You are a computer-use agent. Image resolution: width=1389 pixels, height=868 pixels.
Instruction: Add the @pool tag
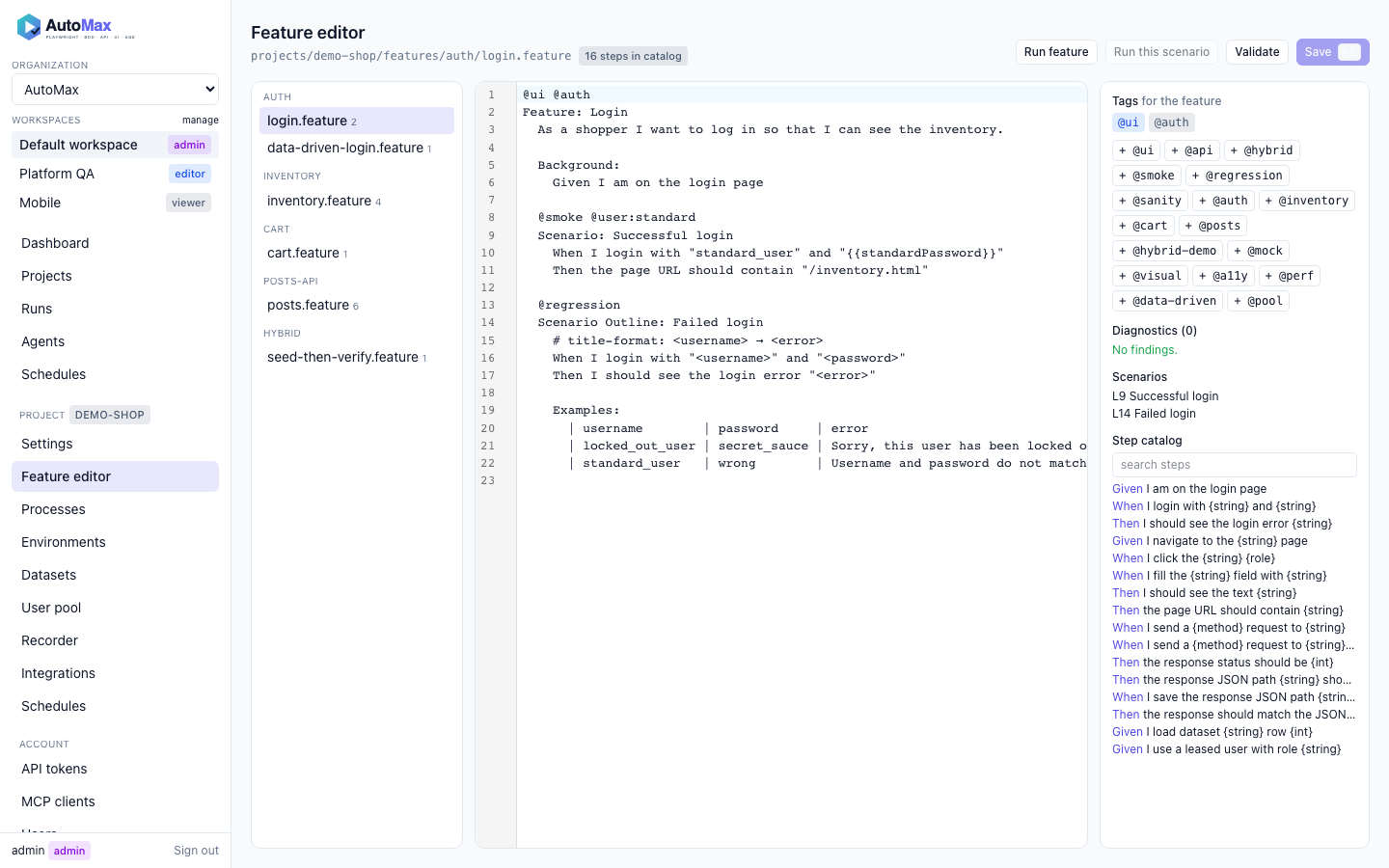(1259, 301)
